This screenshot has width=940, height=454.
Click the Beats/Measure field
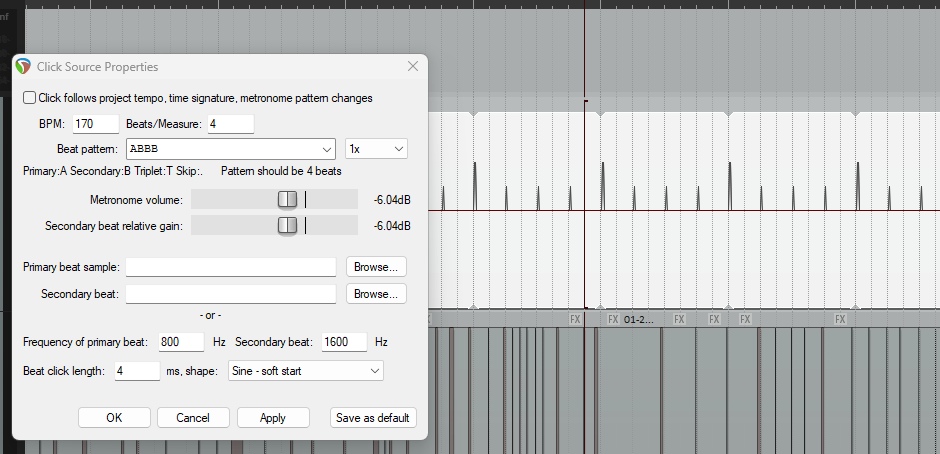(x=229, y=124)
